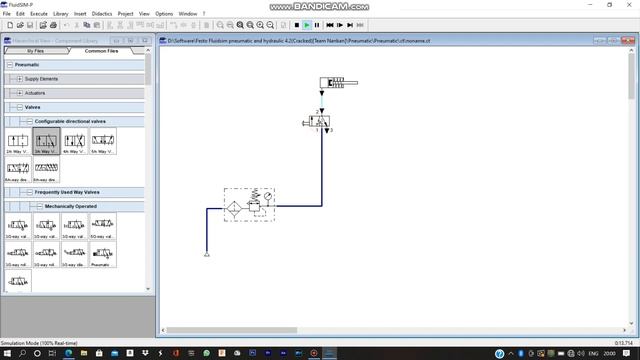Select the 4/n Way Valve library symbol

click(x=74, y=141)
